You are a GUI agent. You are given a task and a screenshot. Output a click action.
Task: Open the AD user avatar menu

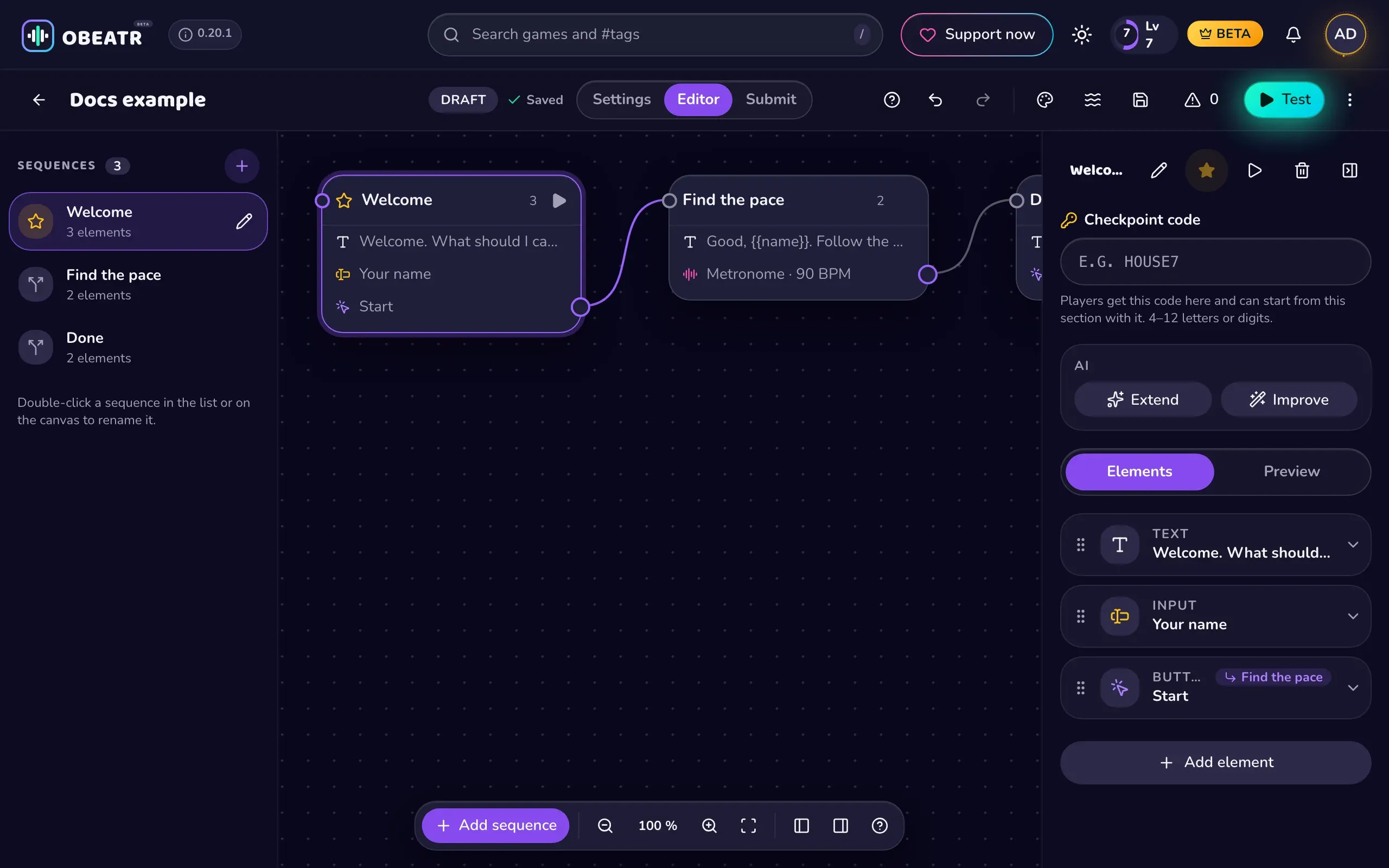tap(1345, 34)
